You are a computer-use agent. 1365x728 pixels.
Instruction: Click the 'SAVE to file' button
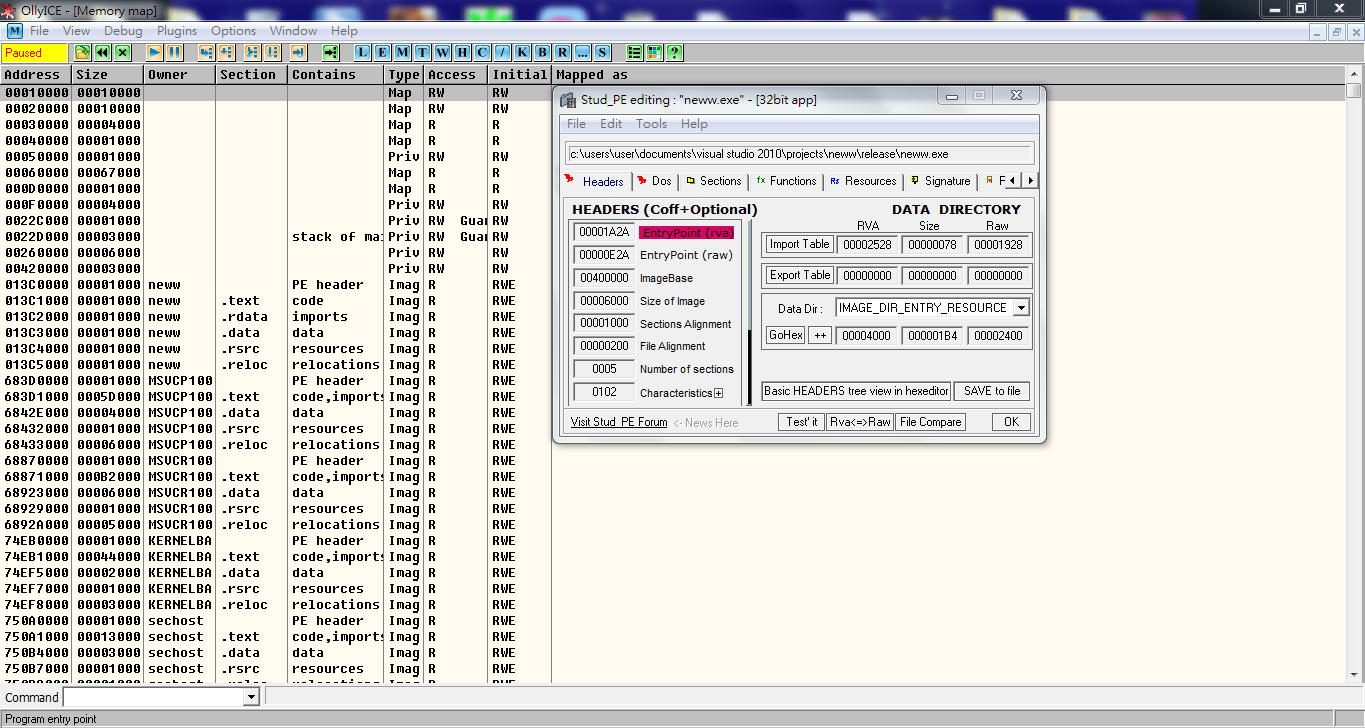point(991,391)
